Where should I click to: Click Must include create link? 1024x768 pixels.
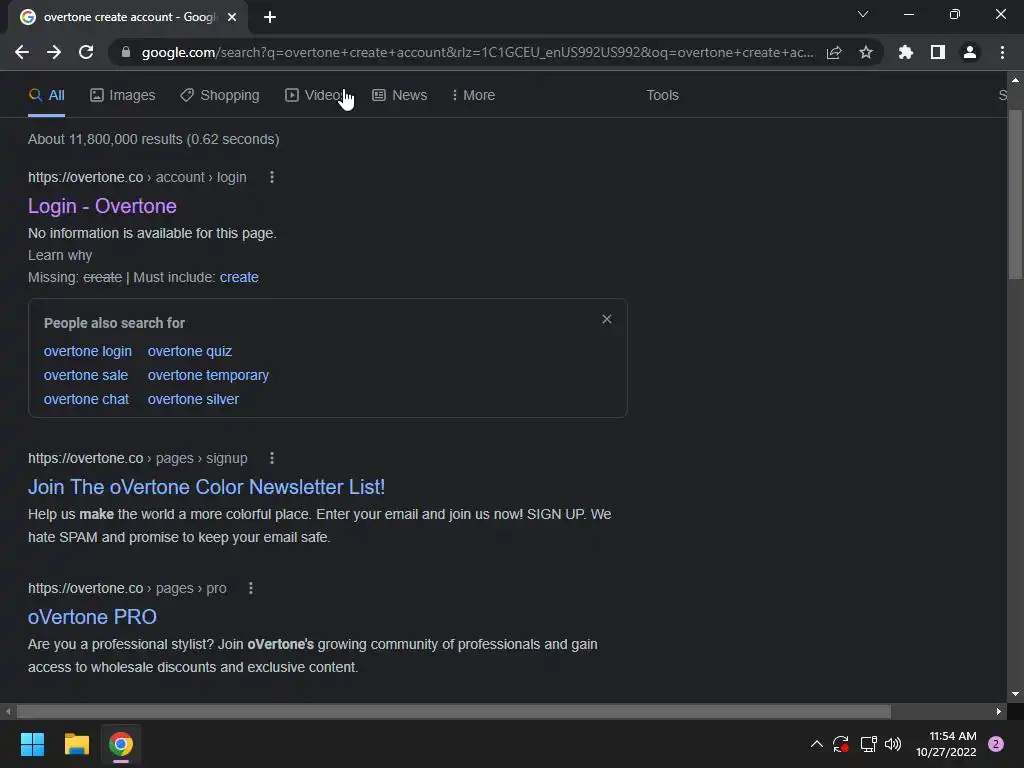(x=239, y=278)
